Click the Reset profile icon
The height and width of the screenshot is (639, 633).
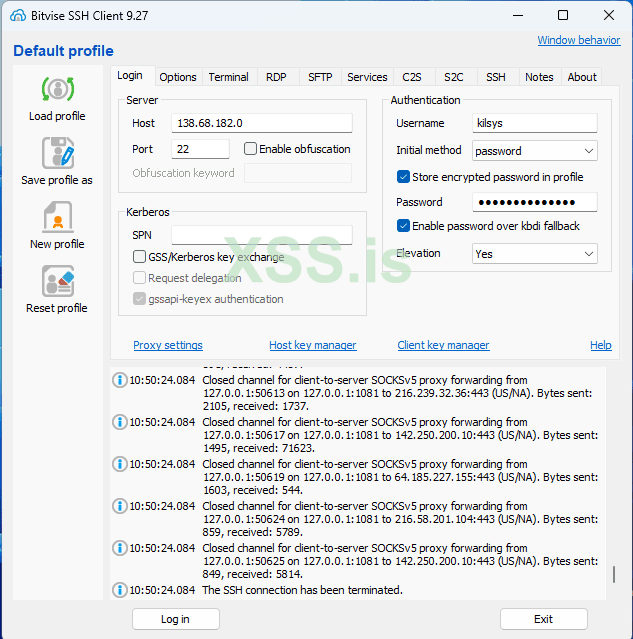[57, 281]
